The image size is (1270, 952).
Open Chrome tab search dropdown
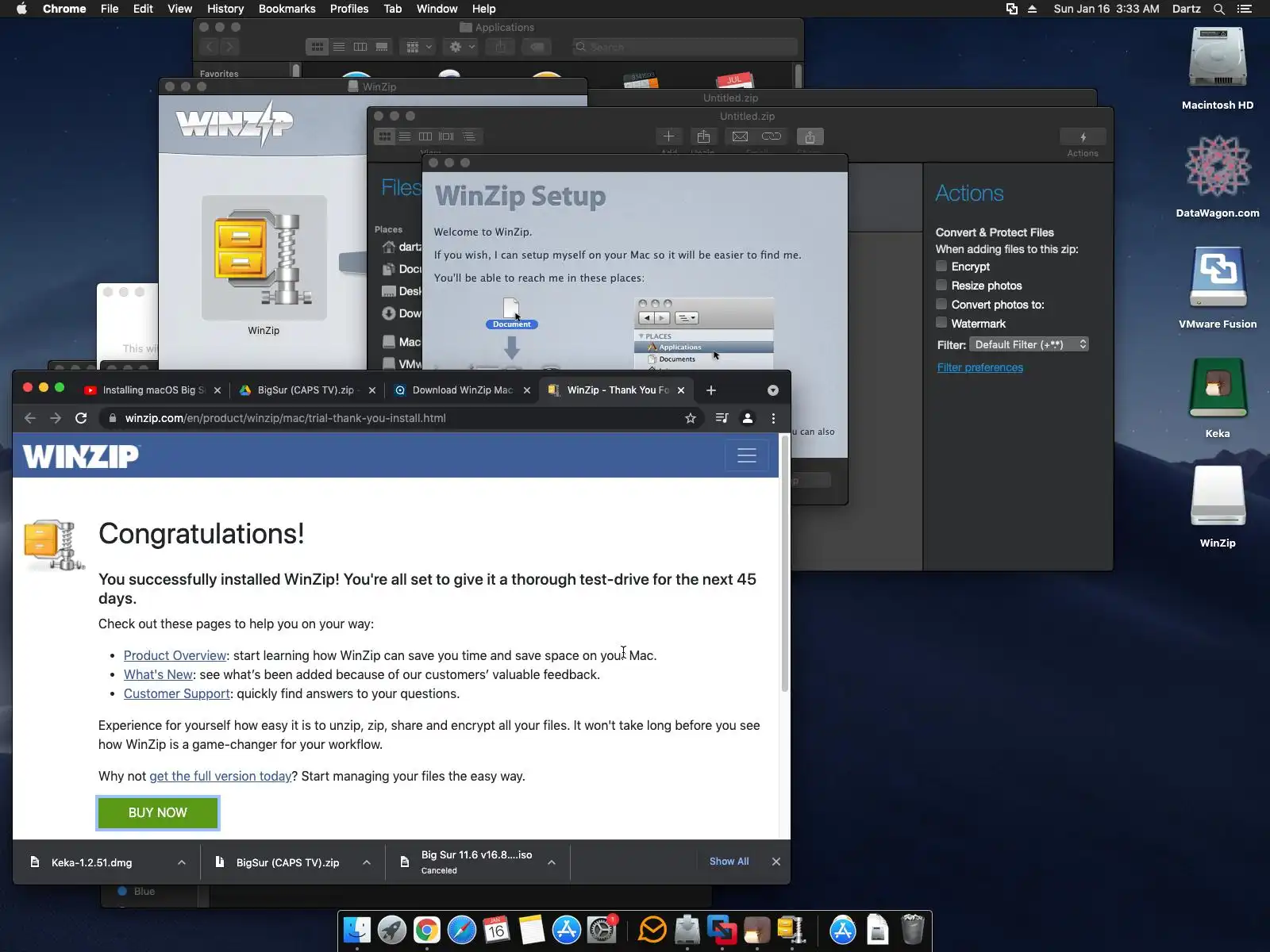click(x=773, y=390)
